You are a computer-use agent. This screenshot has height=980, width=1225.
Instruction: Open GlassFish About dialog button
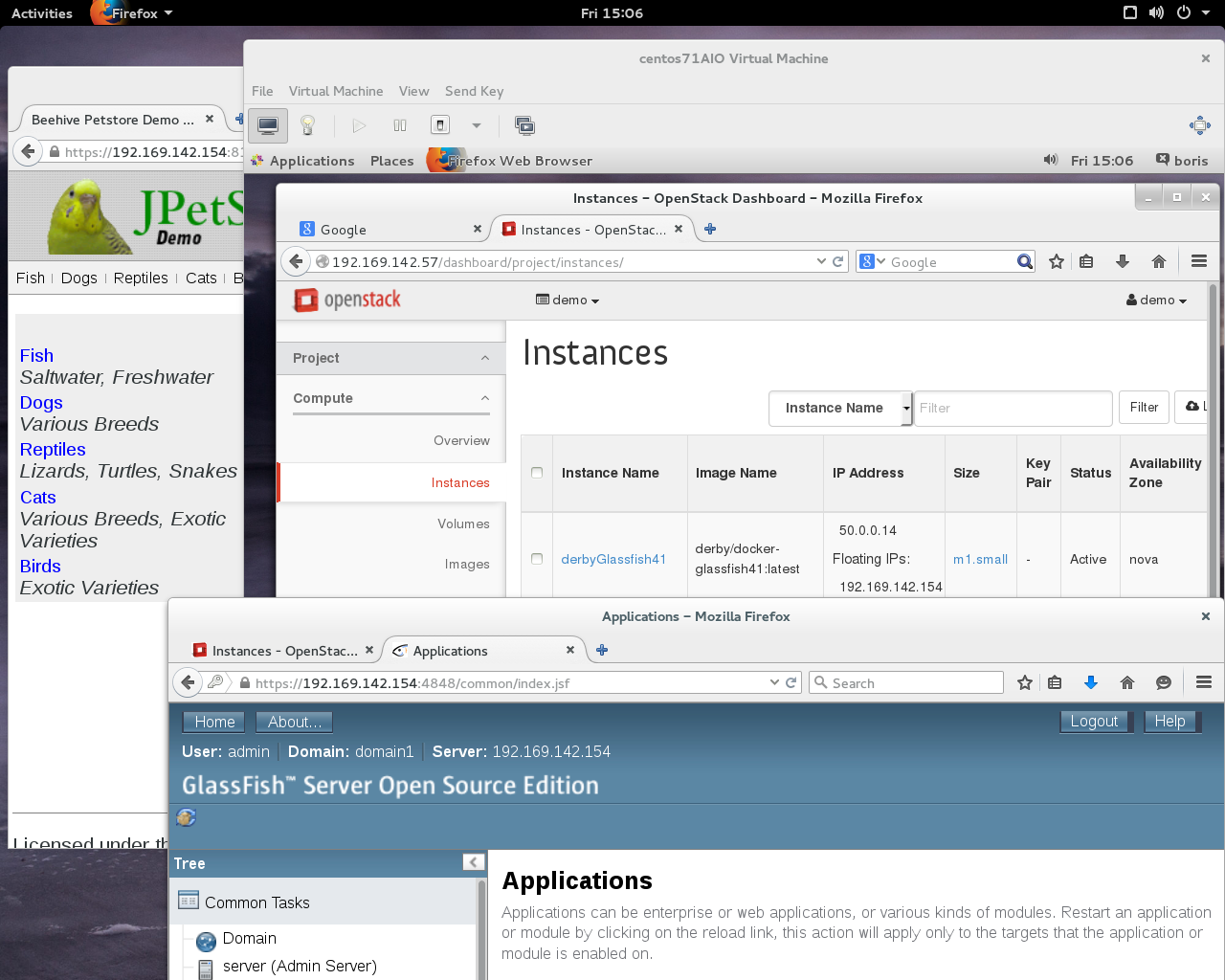pos(294,722)
